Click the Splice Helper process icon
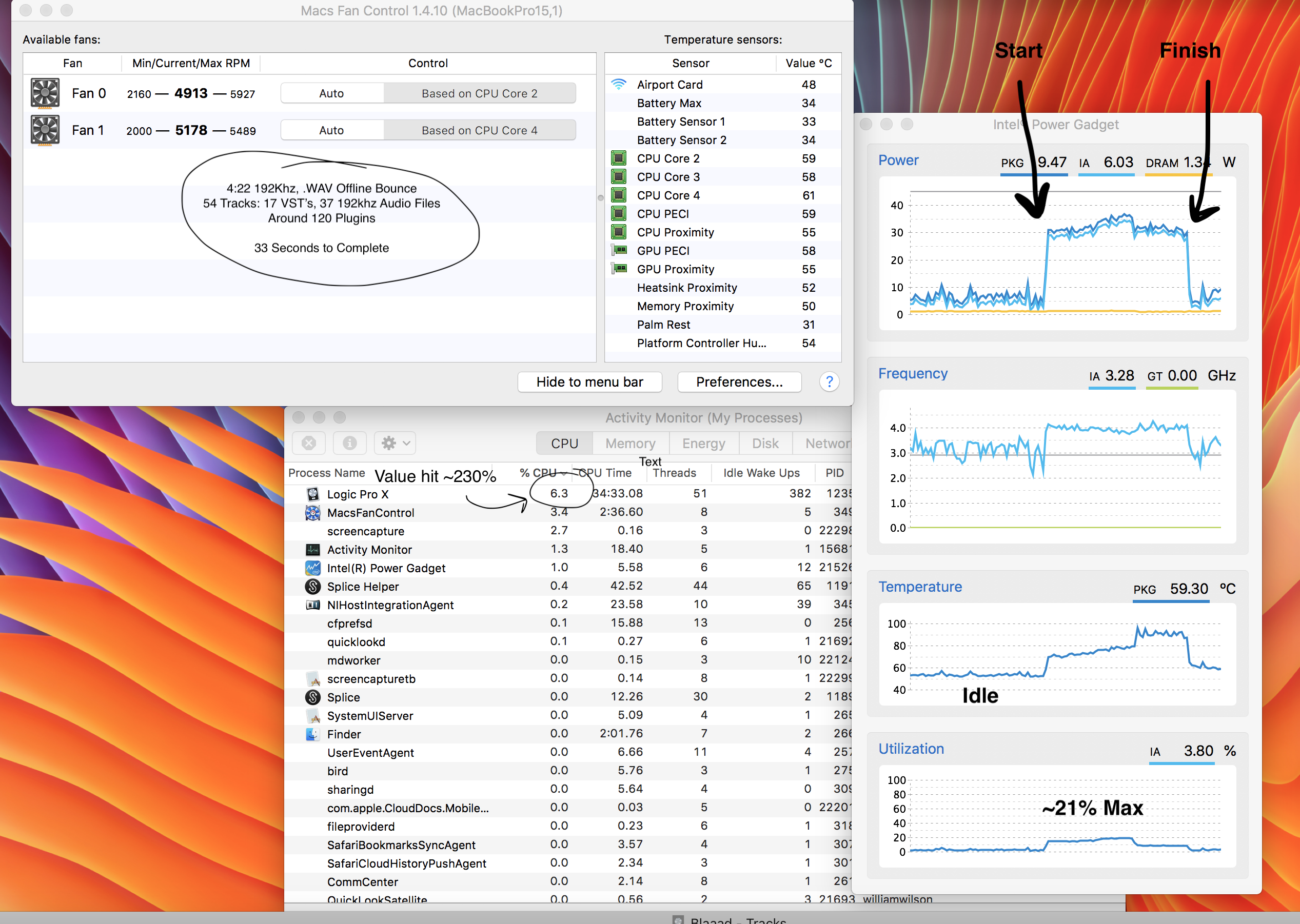The height and width of the screenshot is (924, 1300). [312, 586]
